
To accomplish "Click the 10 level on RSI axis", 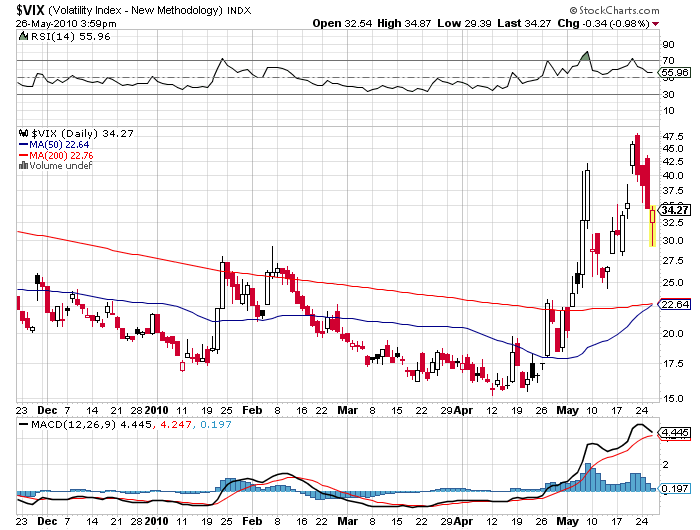I will 668,111.
